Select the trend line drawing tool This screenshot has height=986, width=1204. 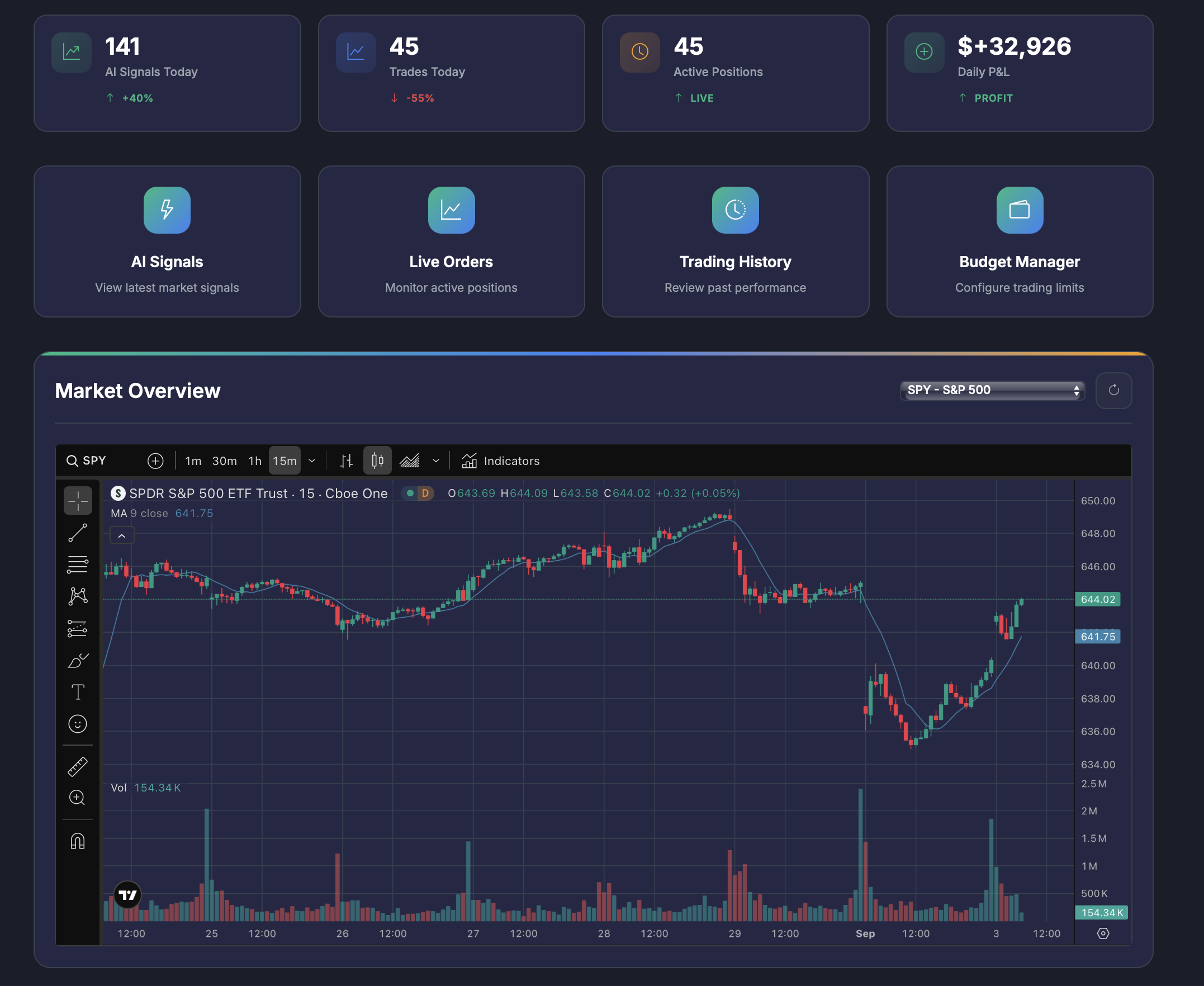click(x=78, y=533)
